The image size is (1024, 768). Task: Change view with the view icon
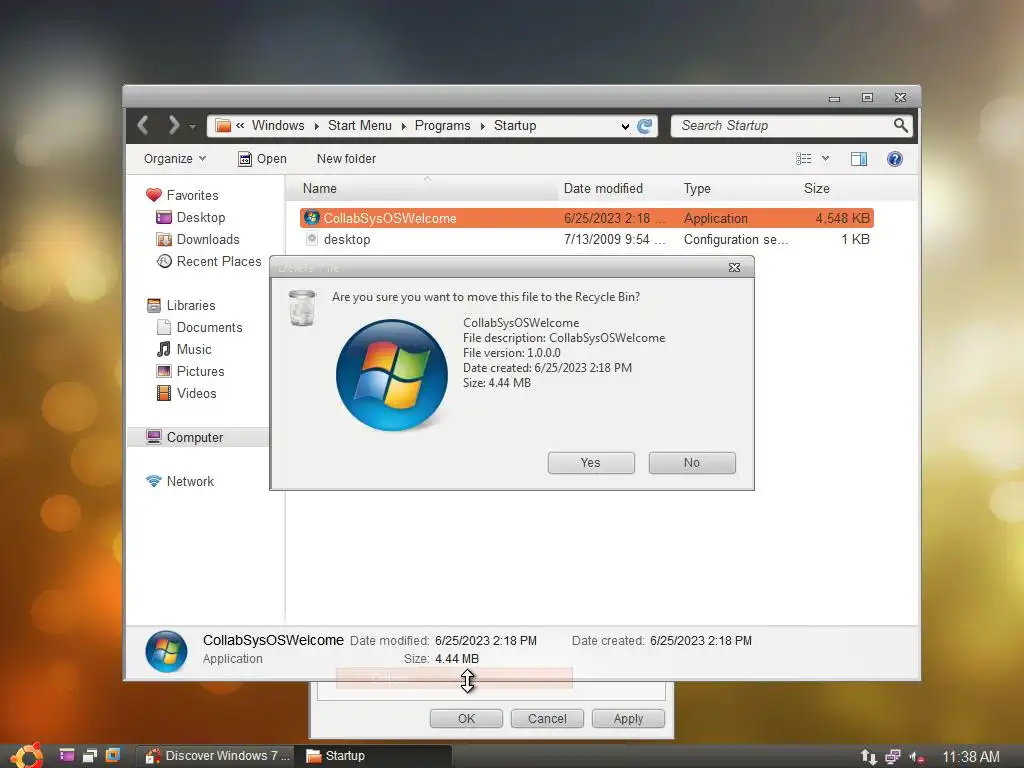(x=803, y=159)
